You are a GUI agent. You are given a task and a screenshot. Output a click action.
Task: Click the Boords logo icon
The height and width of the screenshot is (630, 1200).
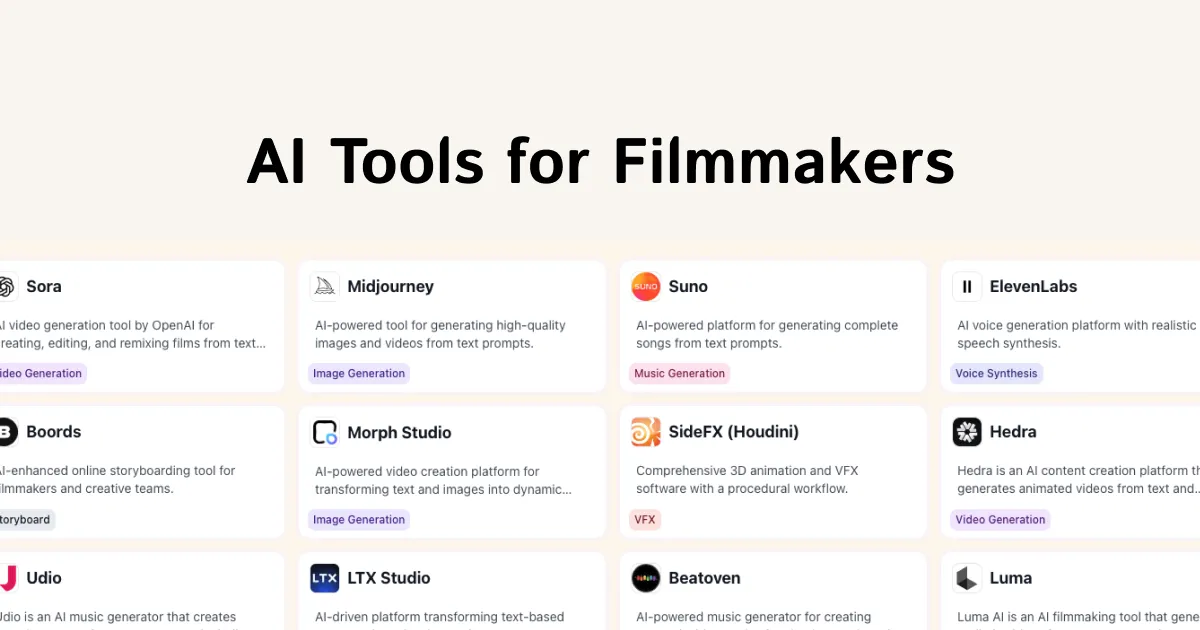8,432
